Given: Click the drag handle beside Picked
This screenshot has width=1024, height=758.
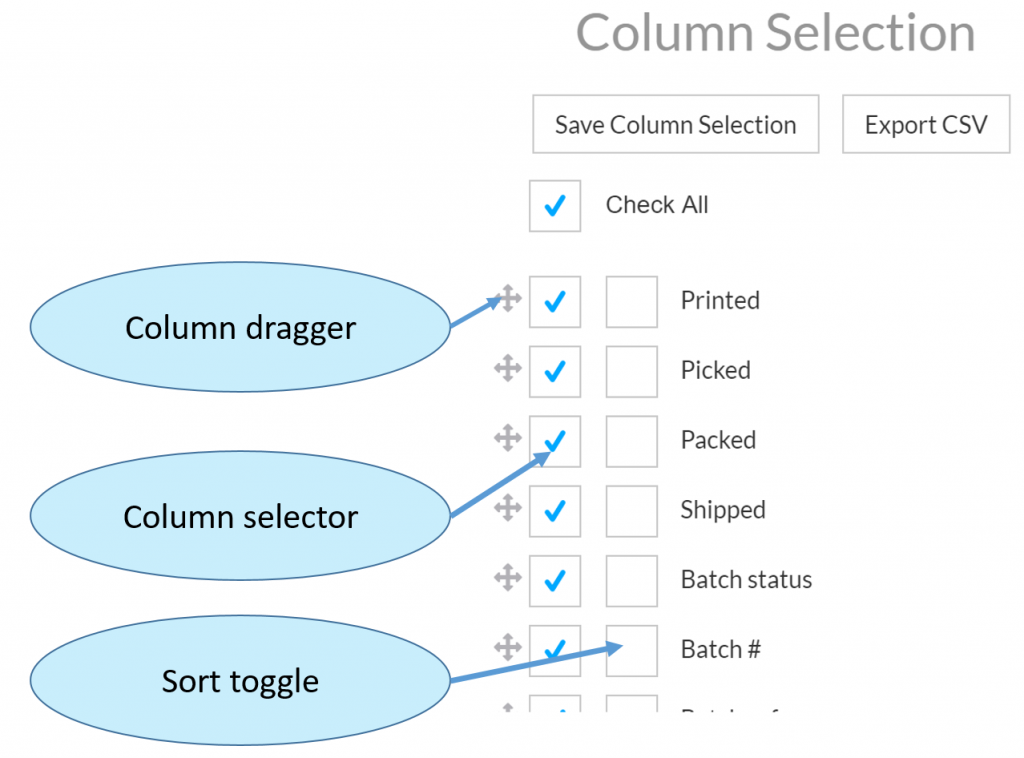Looking at the screenshot, I should [508, 368].
